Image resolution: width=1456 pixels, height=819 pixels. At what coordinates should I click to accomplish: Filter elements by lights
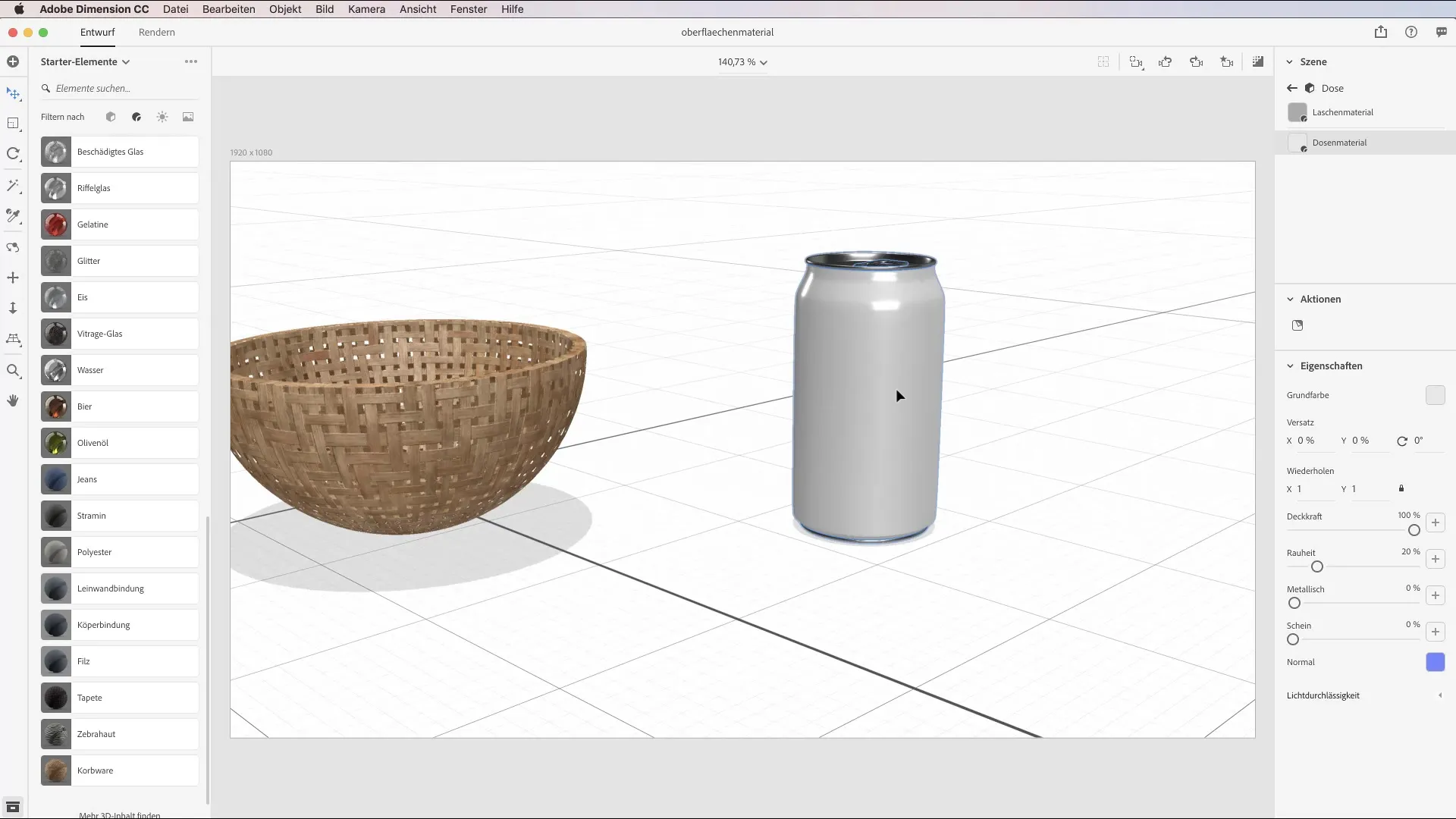(x=162, y=117)
